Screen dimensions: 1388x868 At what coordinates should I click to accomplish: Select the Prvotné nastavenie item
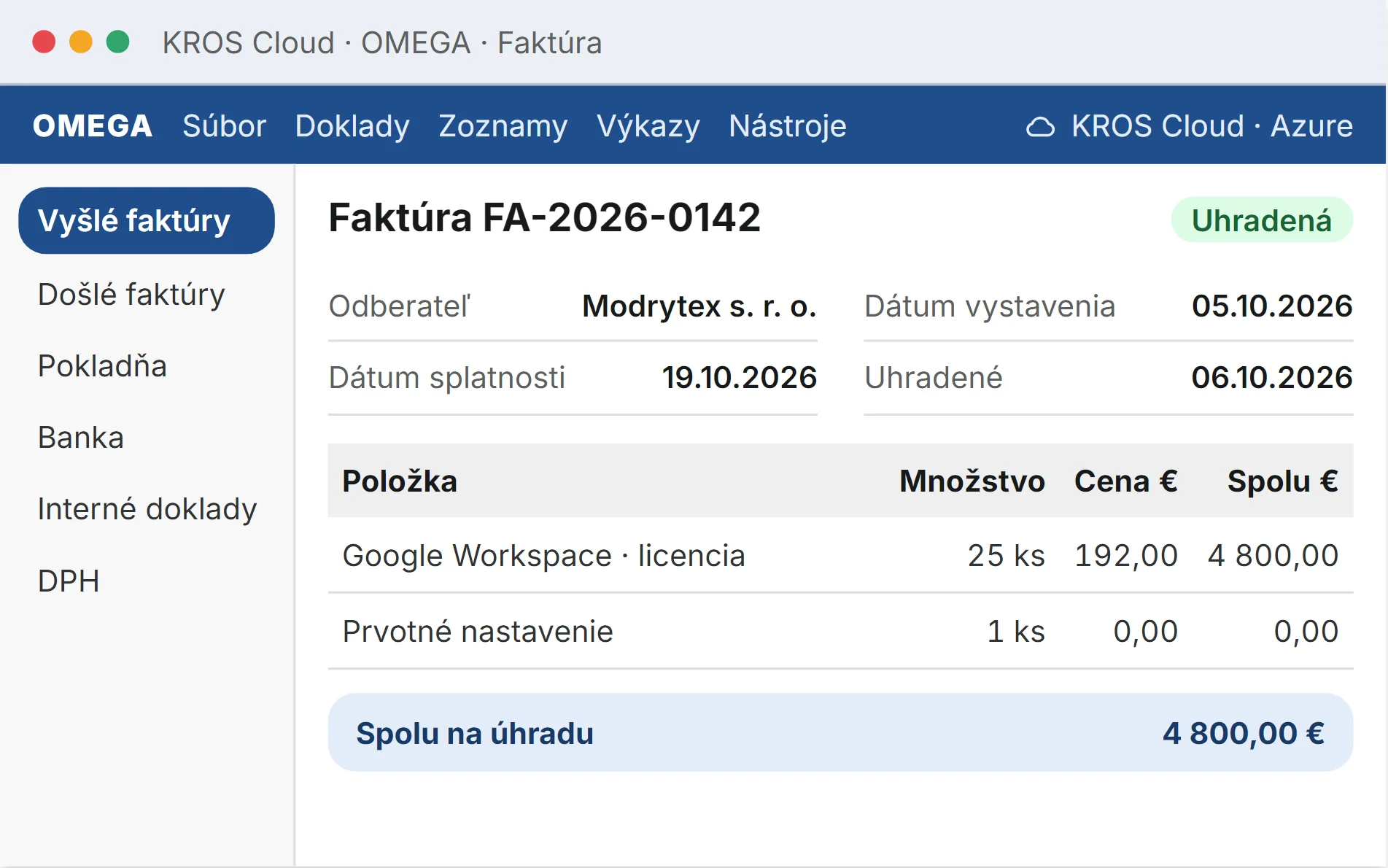pos(478,632)
